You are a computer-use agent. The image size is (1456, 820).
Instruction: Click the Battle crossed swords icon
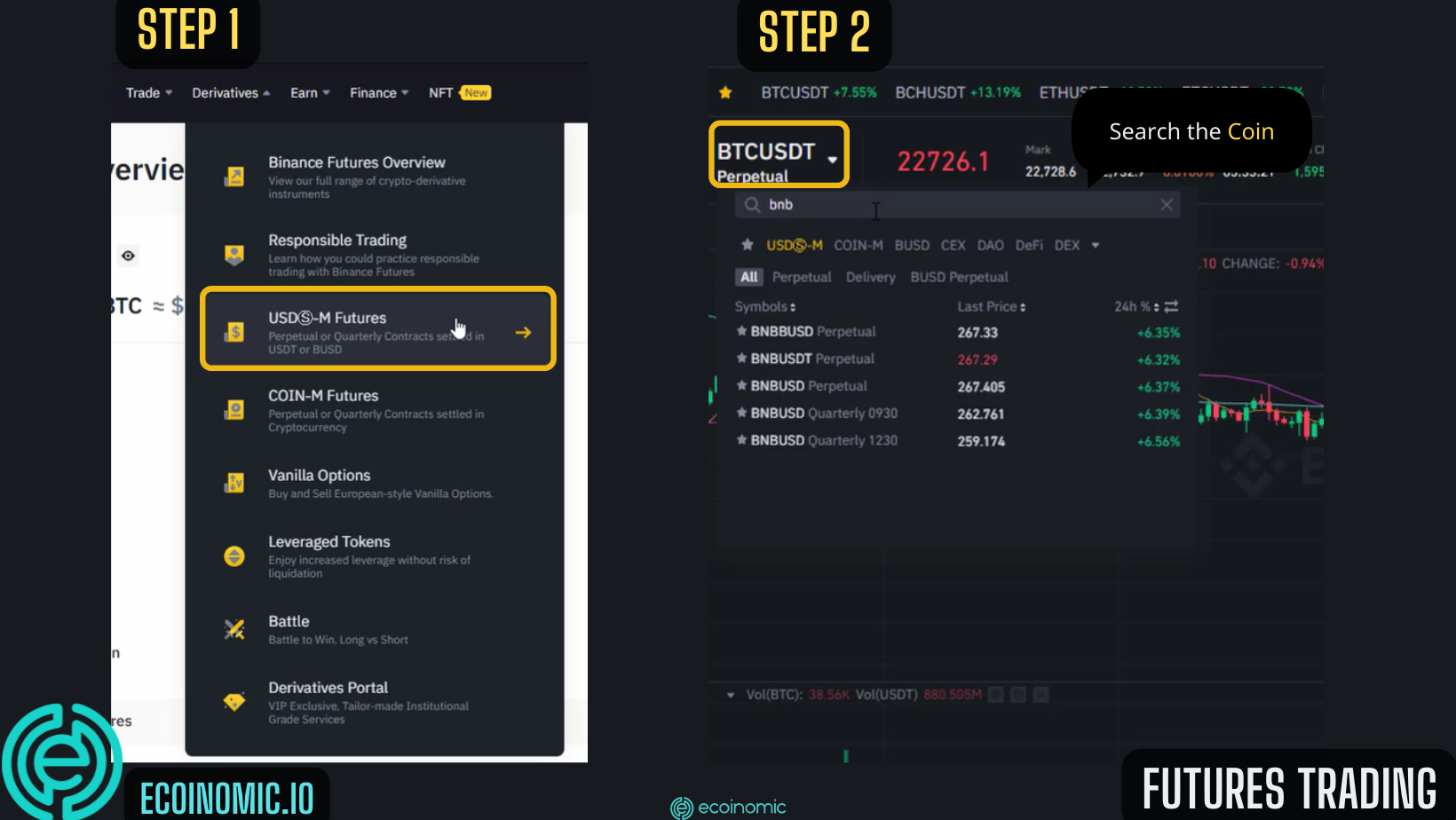(234, 629)
